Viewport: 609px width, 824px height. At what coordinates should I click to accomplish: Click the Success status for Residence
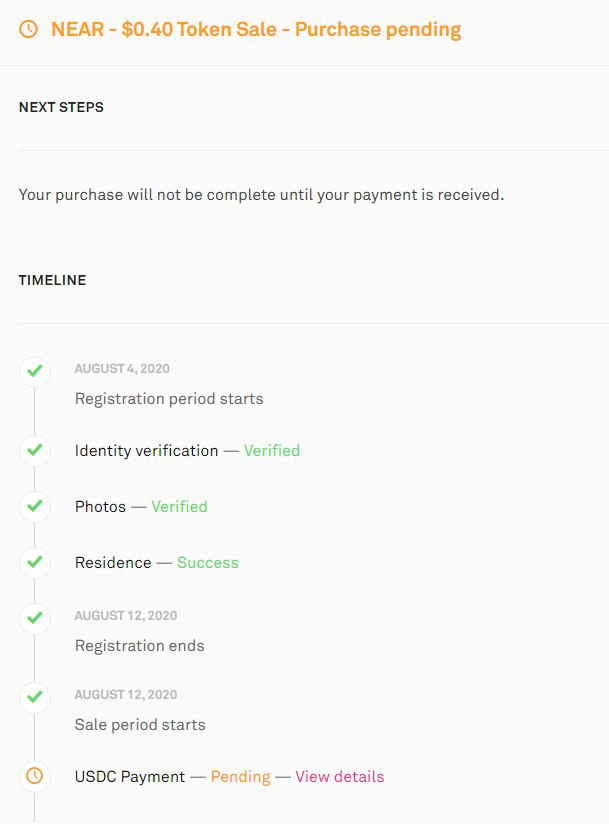point(208,562)
